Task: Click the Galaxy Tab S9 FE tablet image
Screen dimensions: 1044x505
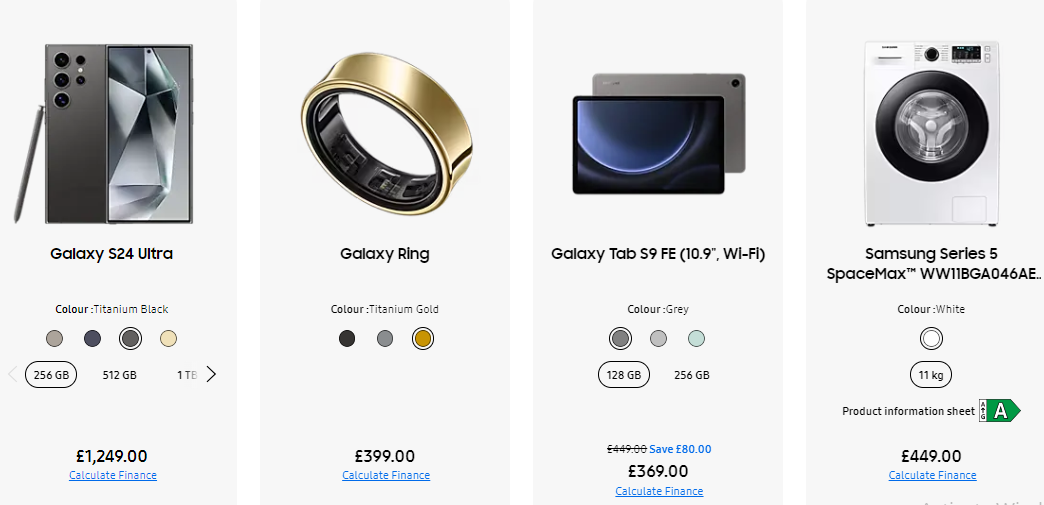Action: [658, 134]
